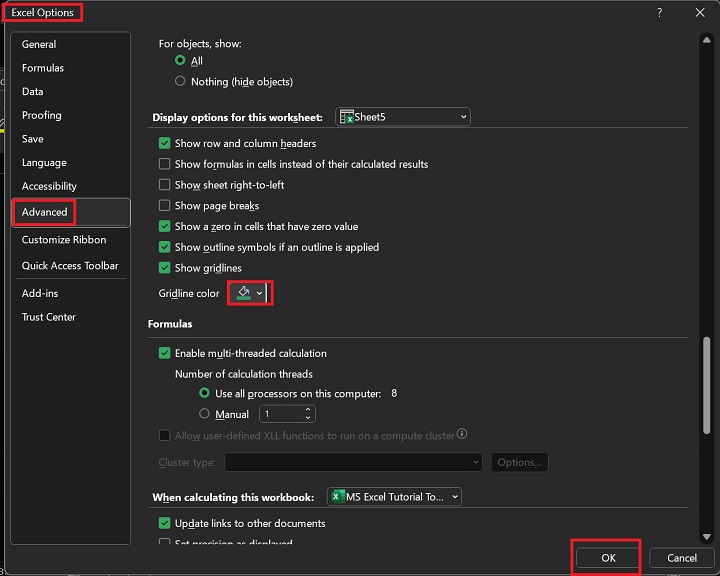Open the workbook selector for calculation options
The image size is (720, 576).
(455, 497)
